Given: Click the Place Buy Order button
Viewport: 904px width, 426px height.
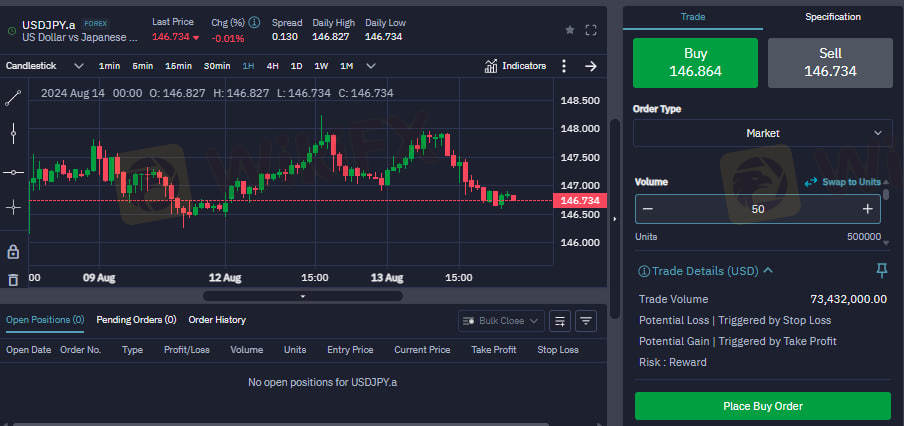Looking at the screenshot, I should tap(762, 406).
